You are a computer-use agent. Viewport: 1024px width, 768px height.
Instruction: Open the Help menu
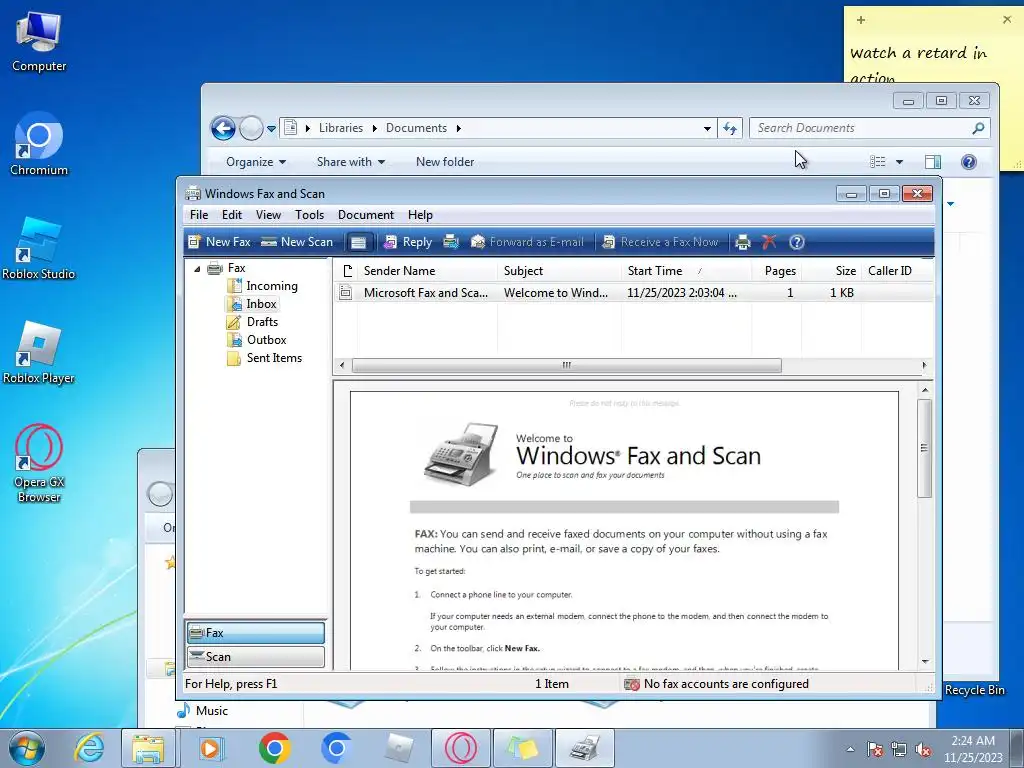[x=421, y=215]
